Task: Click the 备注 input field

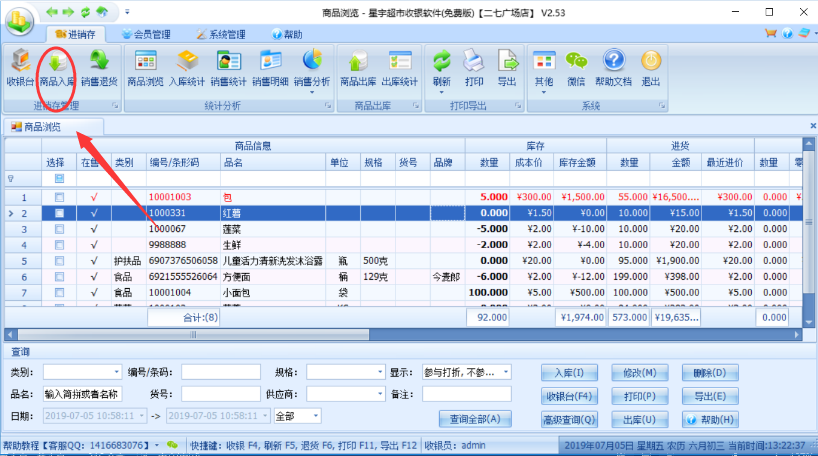Action: [466, 394]
